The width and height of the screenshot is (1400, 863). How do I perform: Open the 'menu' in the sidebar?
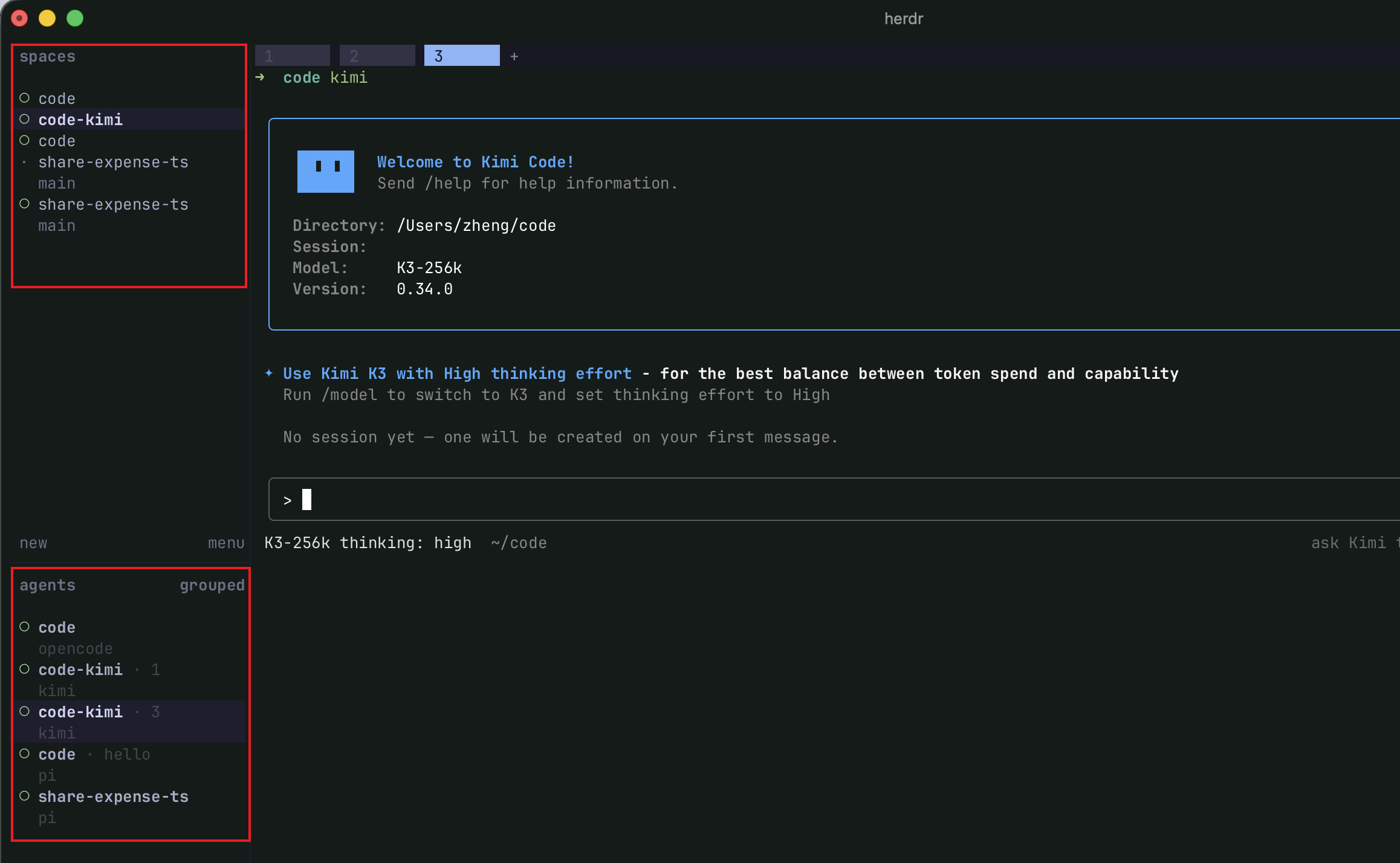coord(226,543)
